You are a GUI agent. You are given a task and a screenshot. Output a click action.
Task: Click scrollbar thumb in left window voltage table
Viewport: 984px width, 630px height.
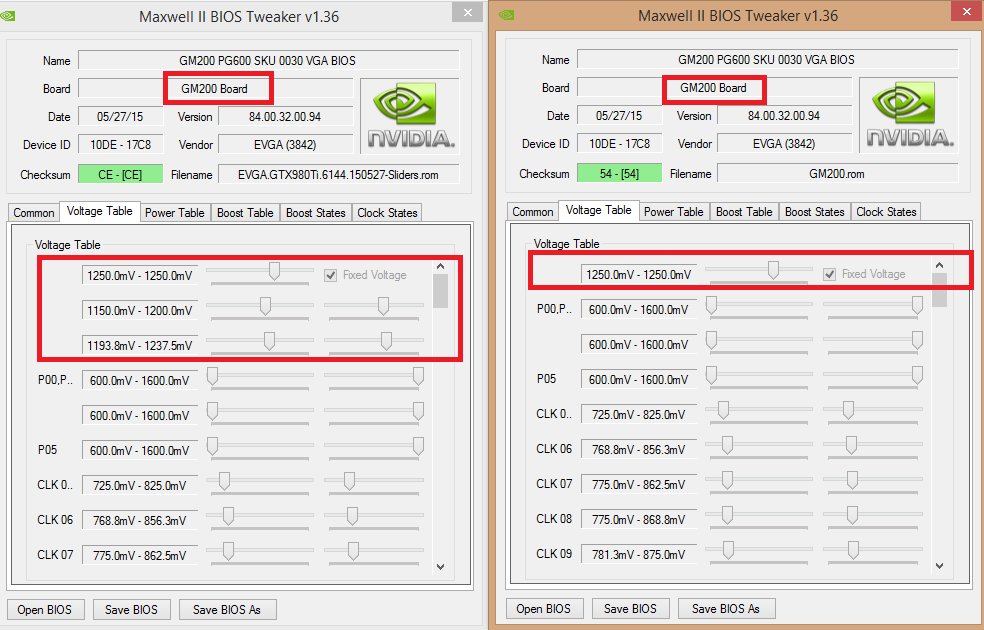click(x=441, y=292)
